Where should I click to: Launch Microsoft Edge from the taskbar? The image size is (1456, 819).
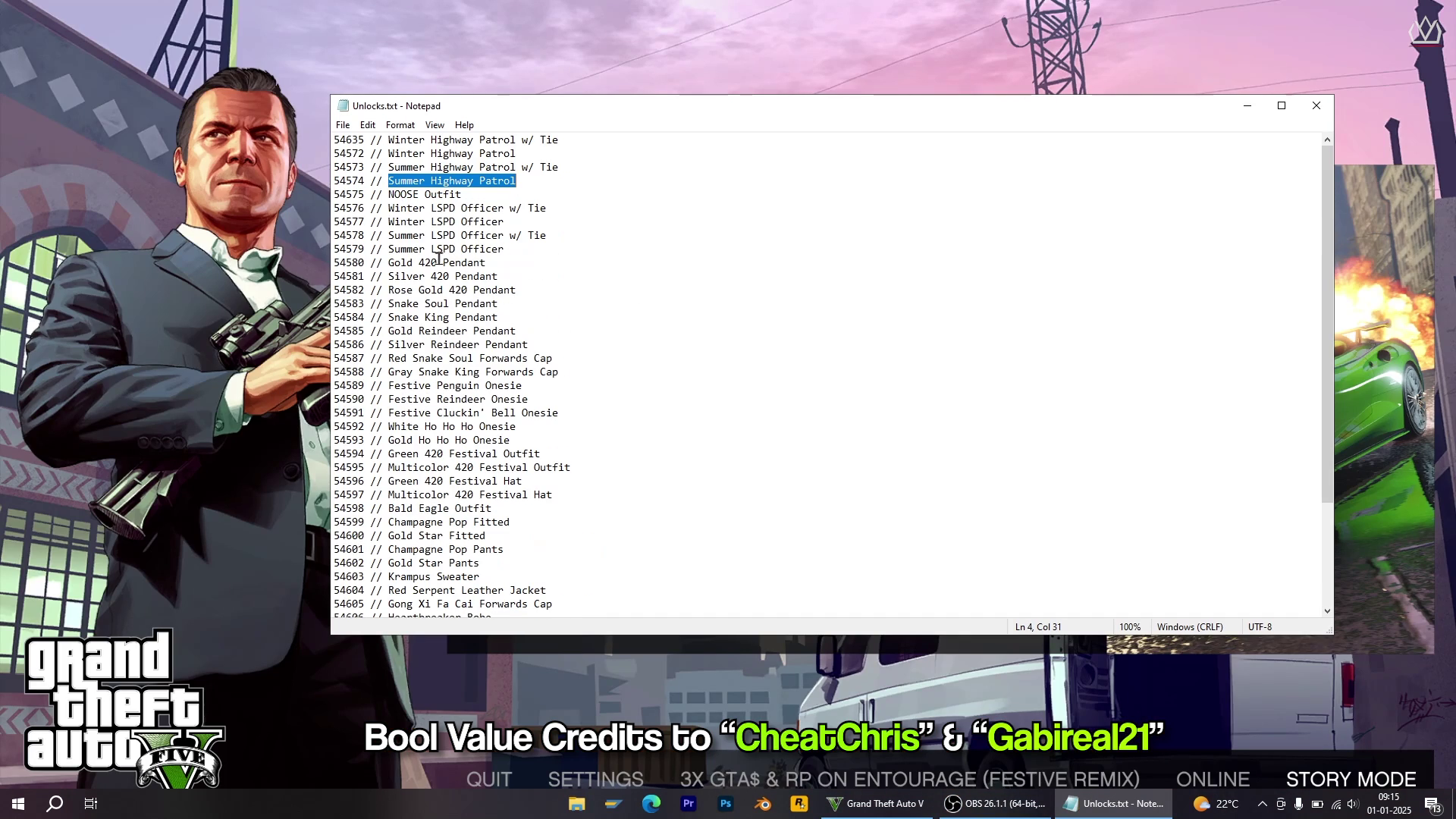tap(651, 804)
